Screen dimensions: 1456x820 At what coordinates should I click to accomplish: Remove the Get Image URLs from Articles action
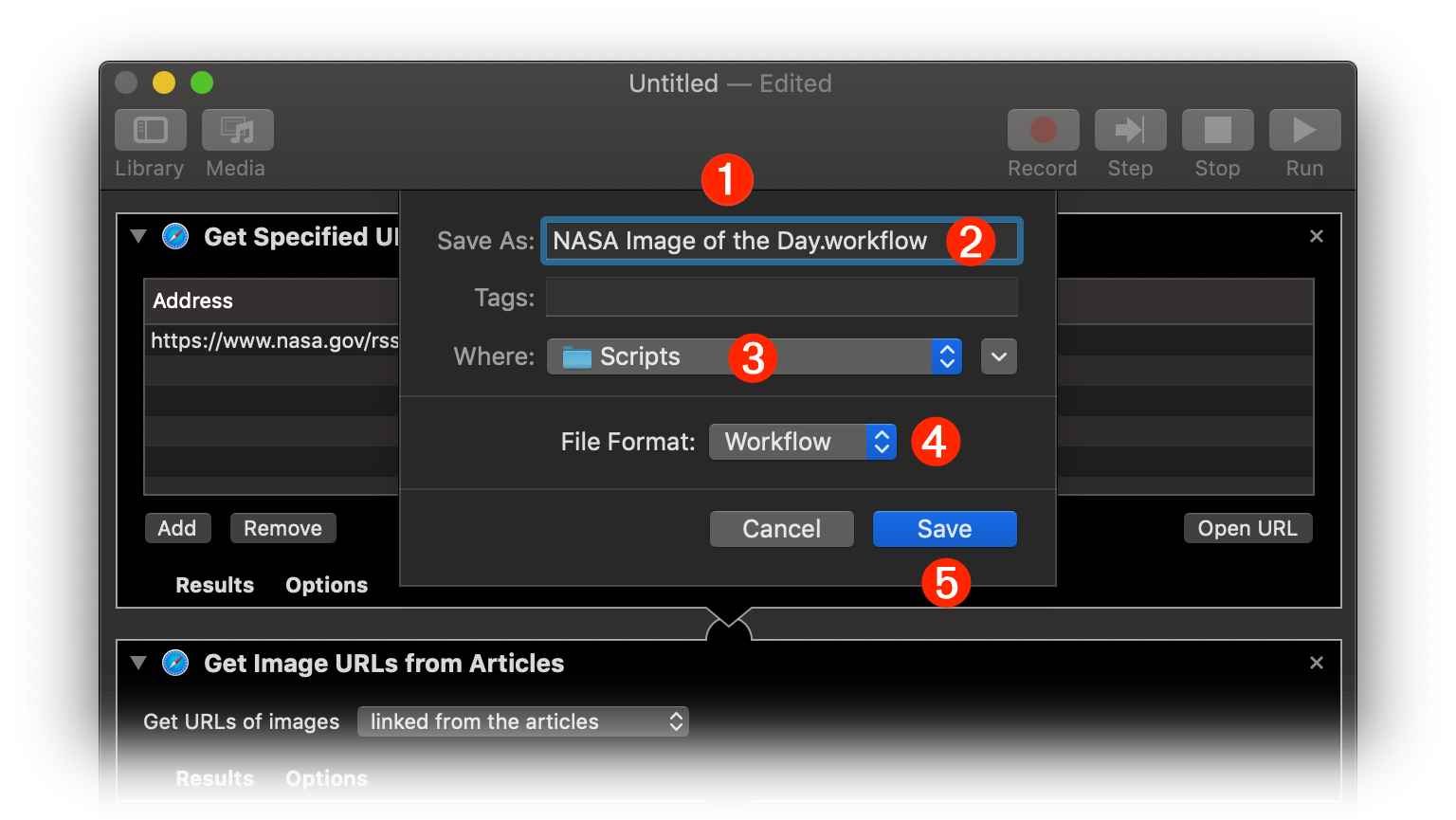[x=1316, y=664]
